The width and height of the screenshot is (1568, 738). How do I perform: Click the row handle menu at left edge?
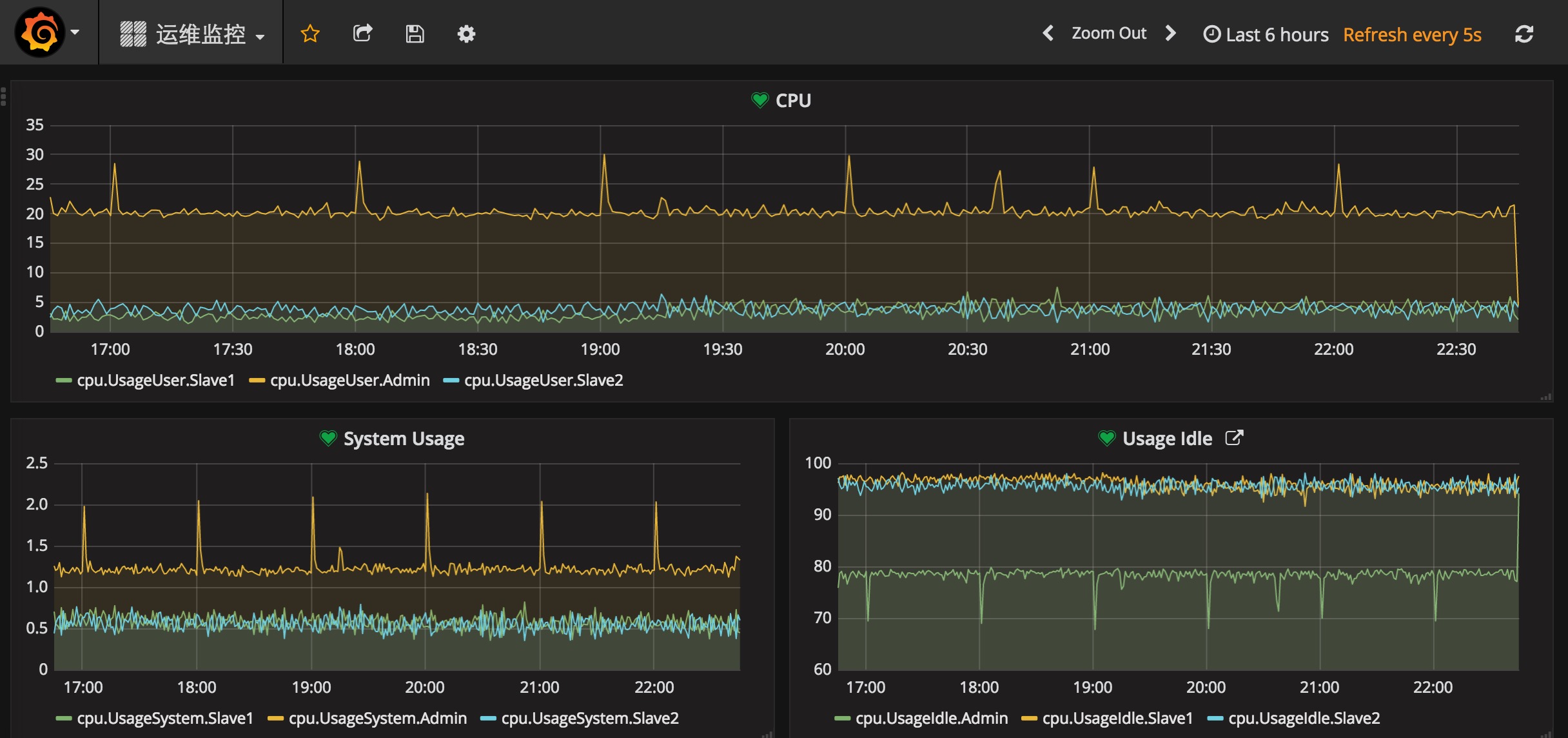point(3,96)
